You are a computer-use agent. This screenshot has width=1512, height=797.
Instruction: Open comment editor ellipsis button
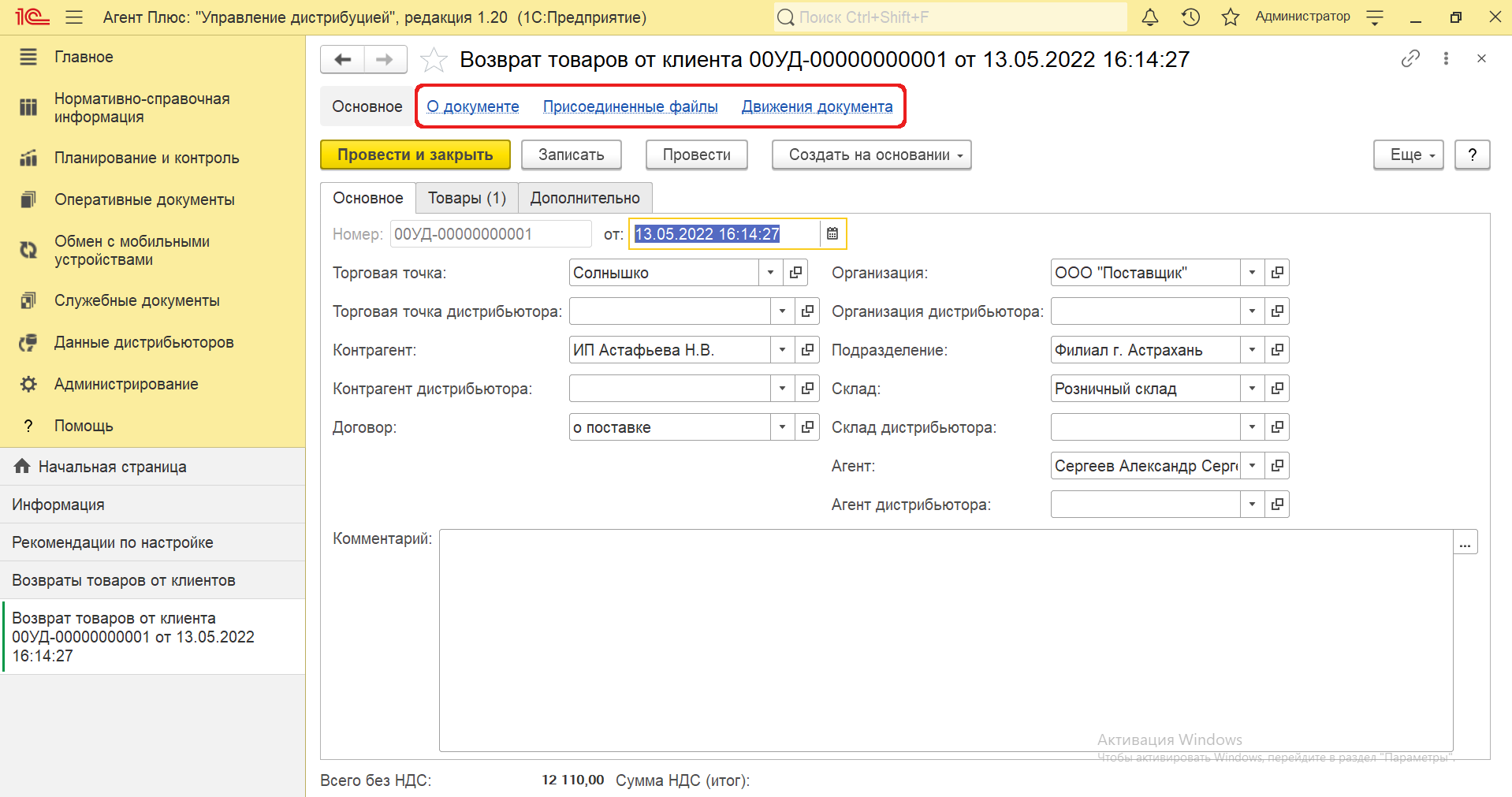1465,542
